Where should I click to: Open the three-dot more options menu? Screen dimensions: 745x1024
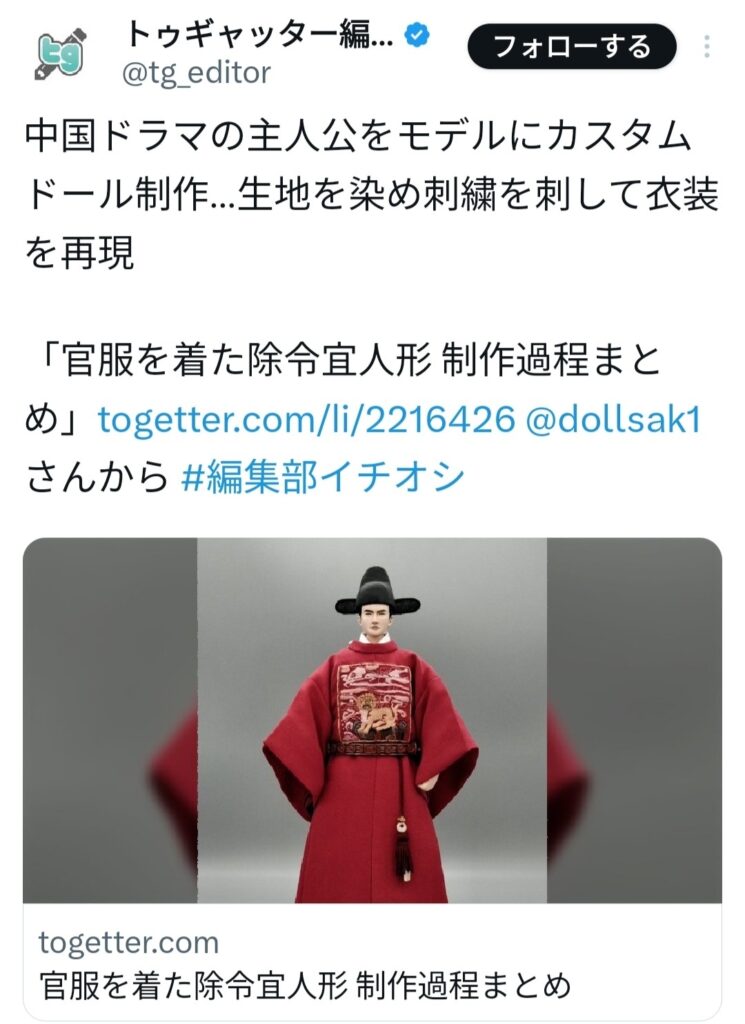pos(706,47)
